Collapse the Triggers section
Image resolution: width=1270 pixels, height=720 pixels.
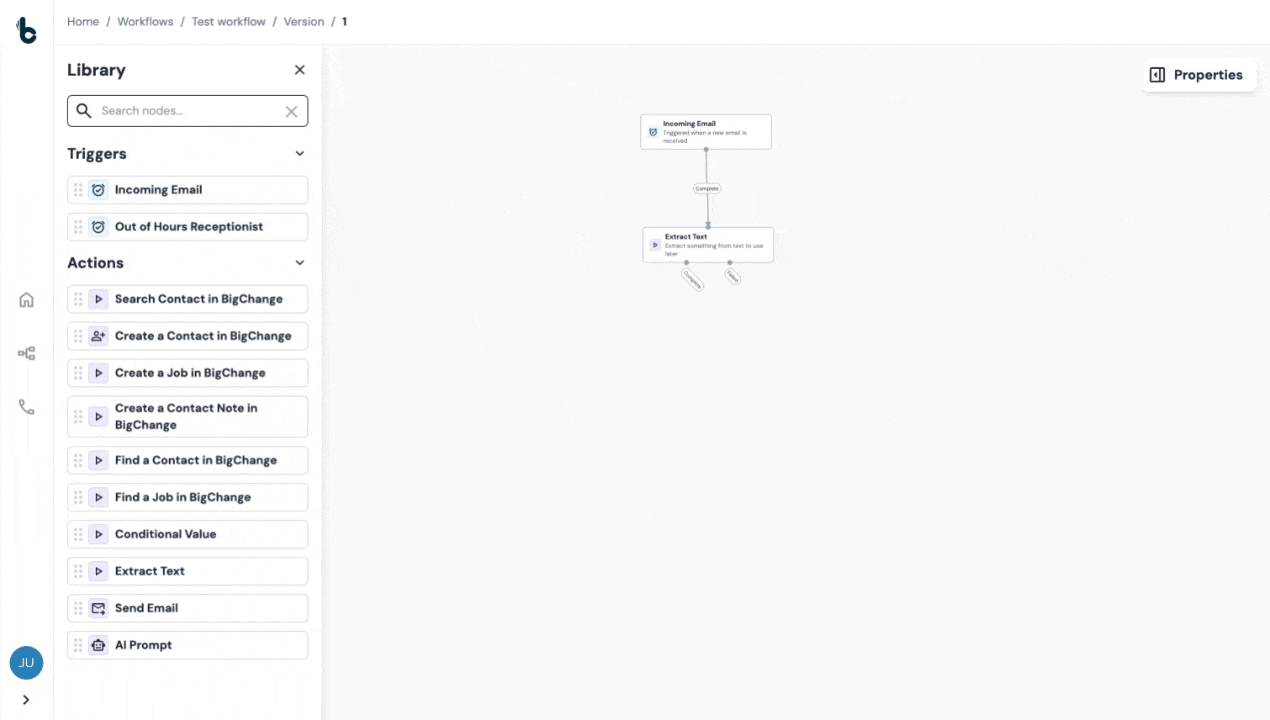(x=299, y=153)
